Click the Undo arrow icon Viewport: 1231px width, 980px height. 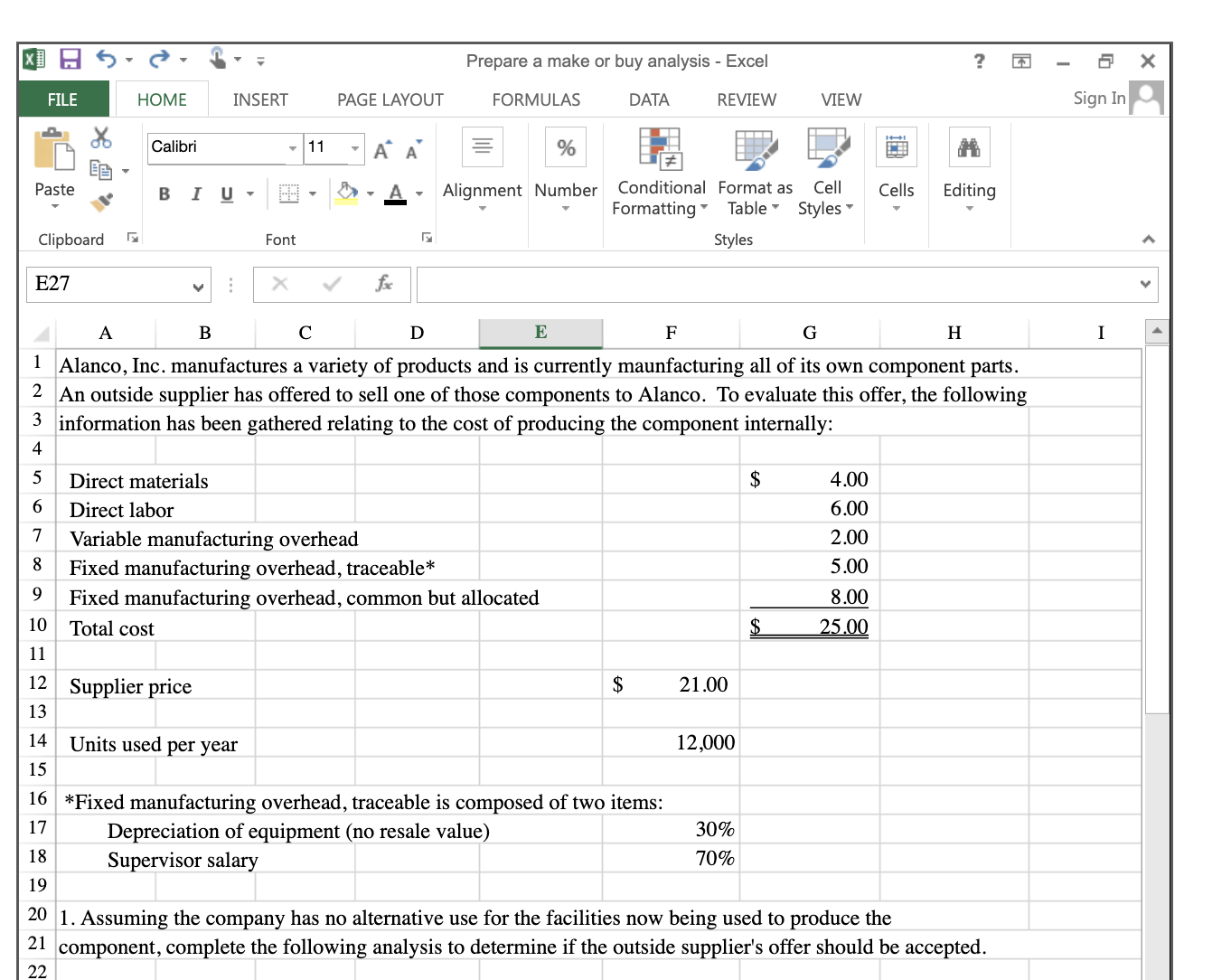(x=107, y=60)
